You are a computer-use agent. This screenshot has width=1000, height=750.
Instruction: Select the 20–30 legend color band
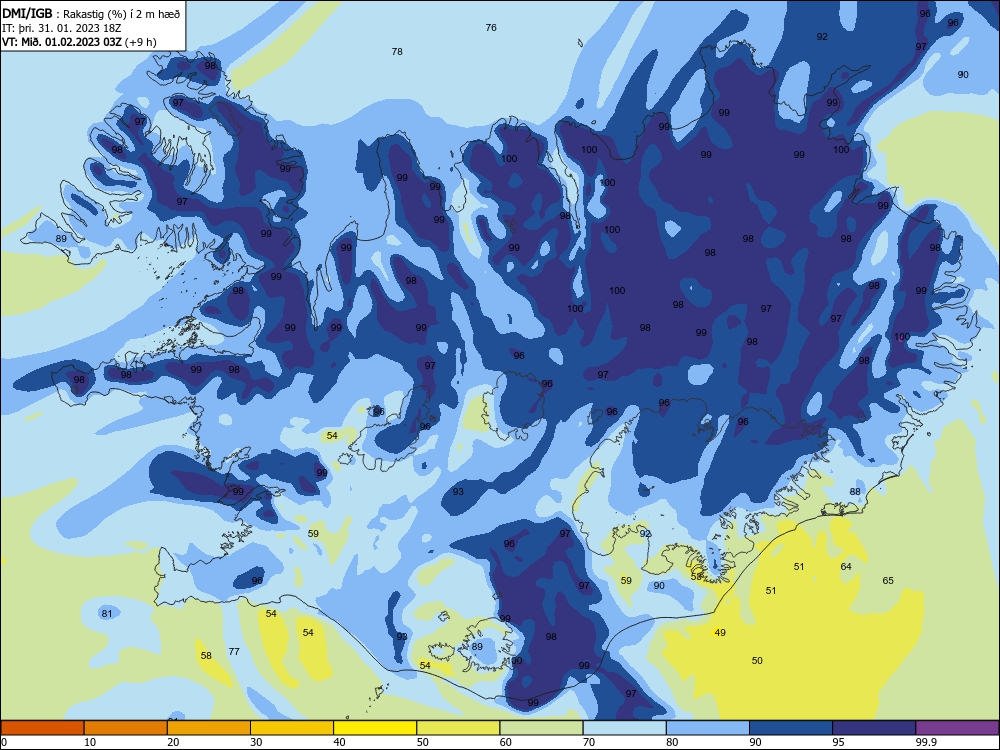209,728
